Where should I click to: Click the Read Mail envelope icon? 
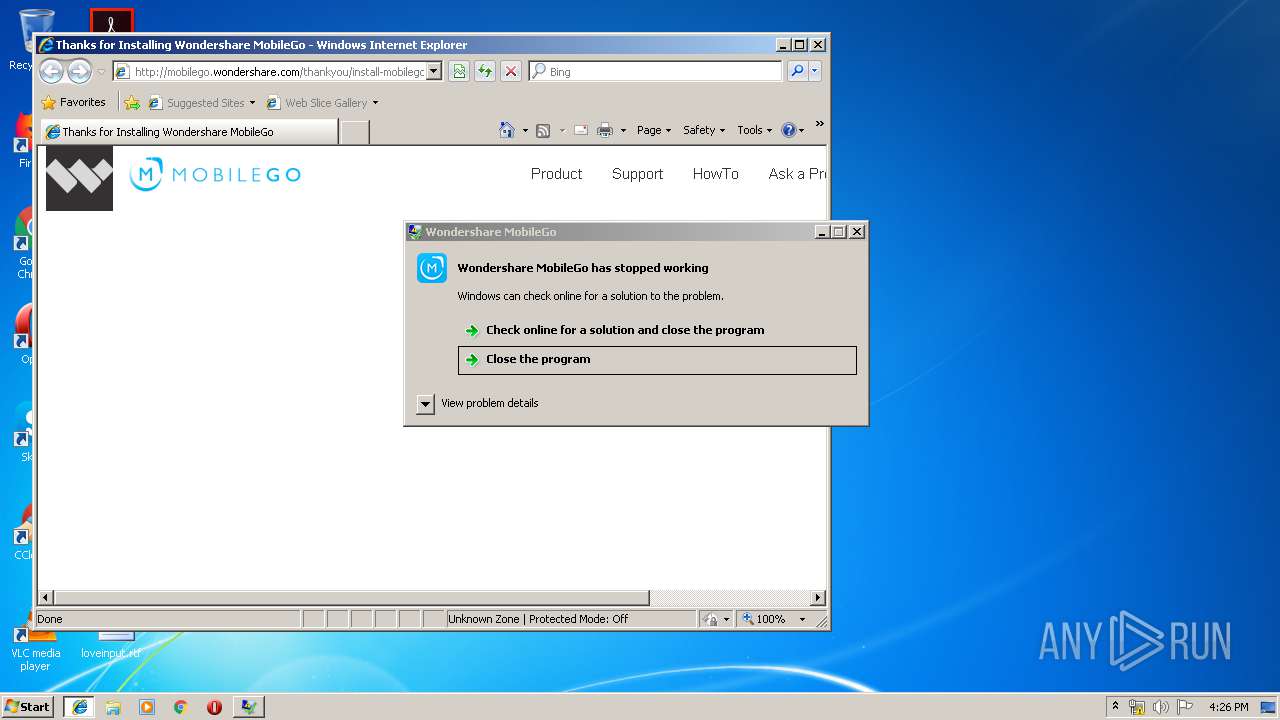pyautogui.click(x=580, y=130)
